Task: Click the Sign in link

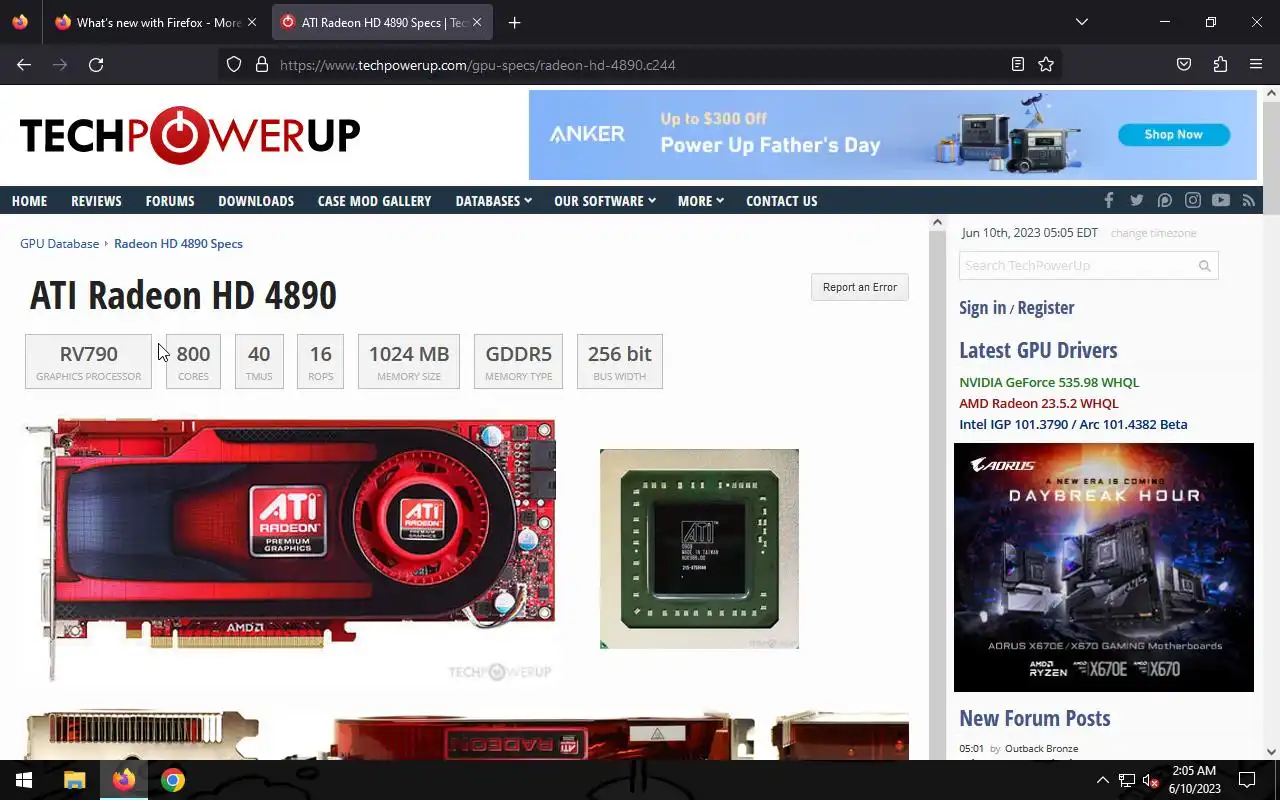Action: (982, 308)
